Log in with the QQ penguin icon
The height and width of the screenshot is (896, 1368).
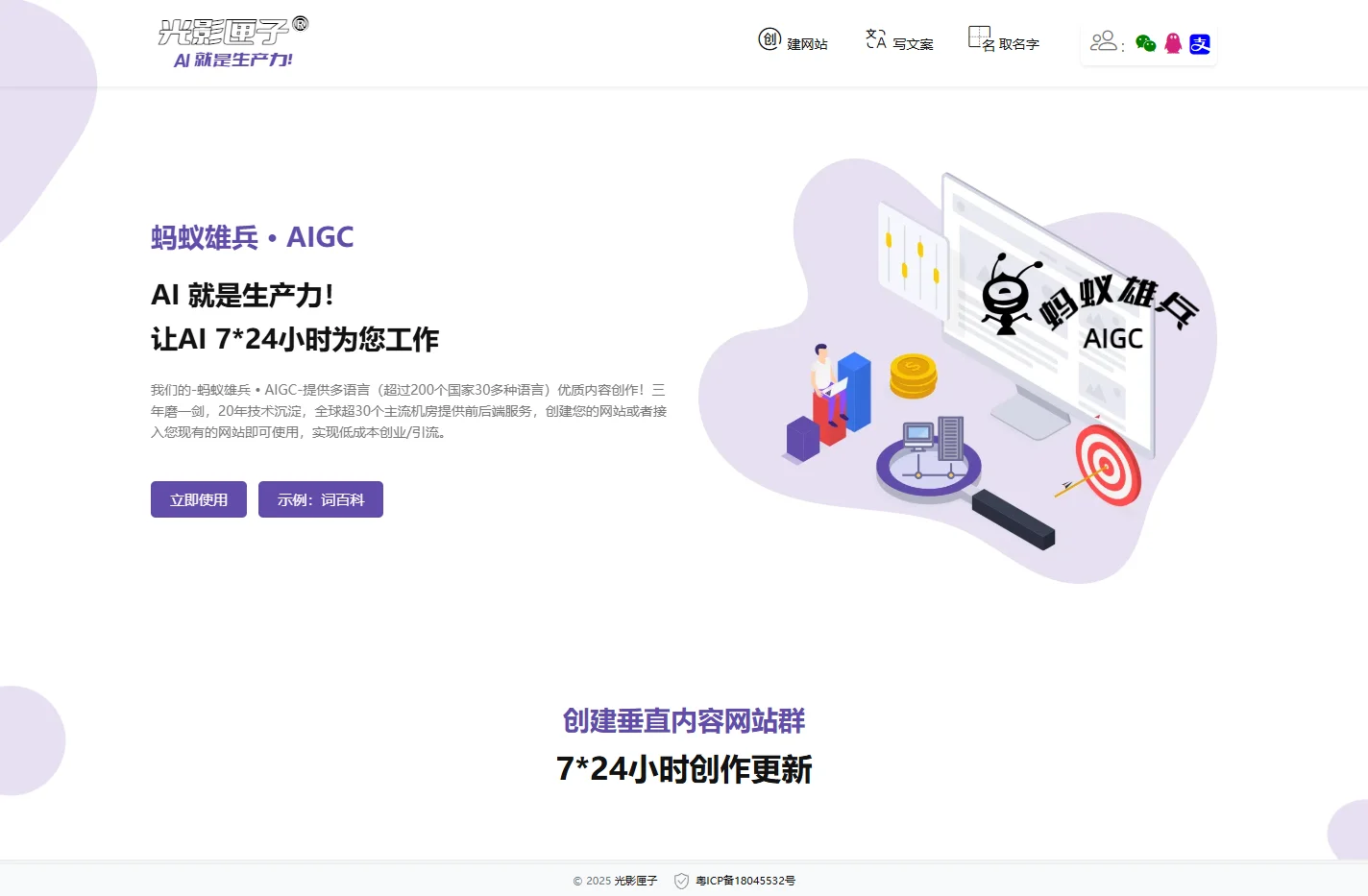click(x=1173, y=43)
